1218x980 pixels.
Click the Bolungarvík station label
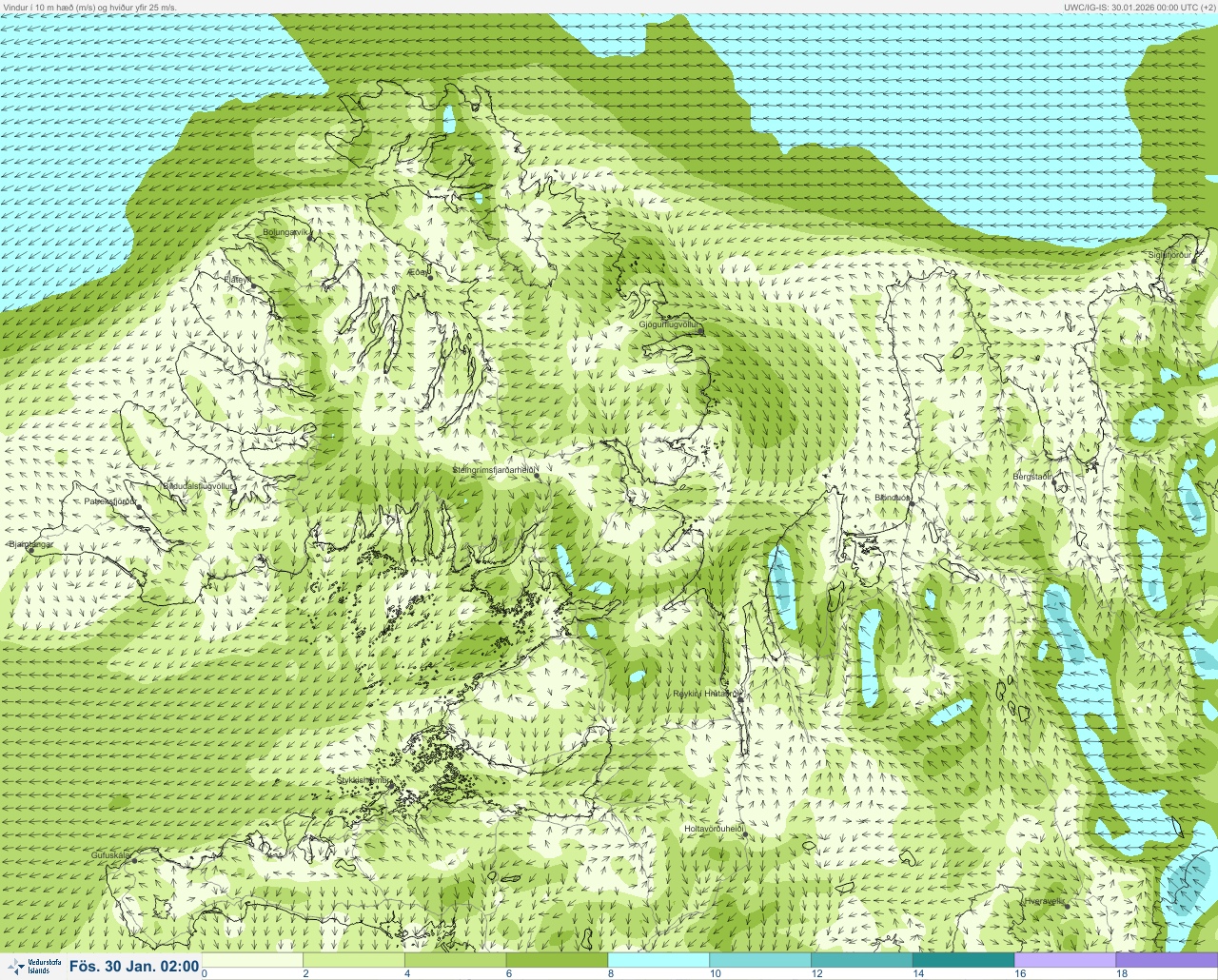tap(285, 232)
